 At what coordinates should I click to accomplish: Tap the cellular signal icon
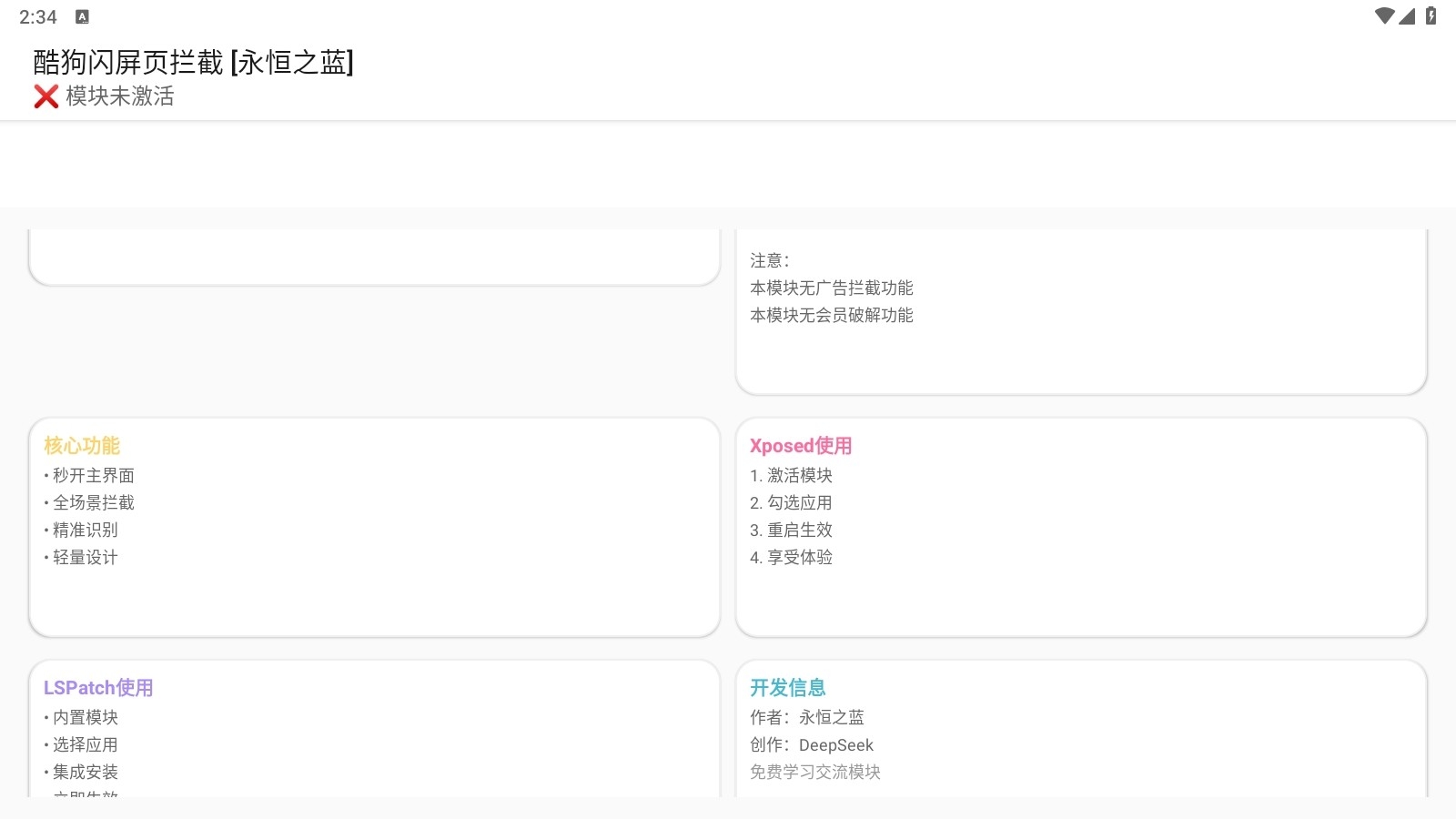point(1407,16)
